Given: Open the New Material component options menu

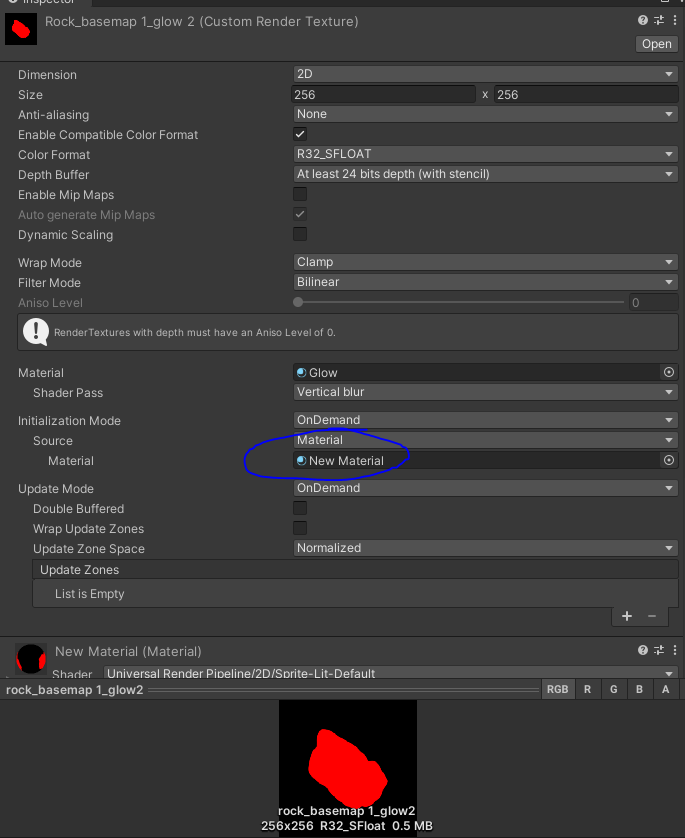Looking at the screenshot, I should click(673, 651).
